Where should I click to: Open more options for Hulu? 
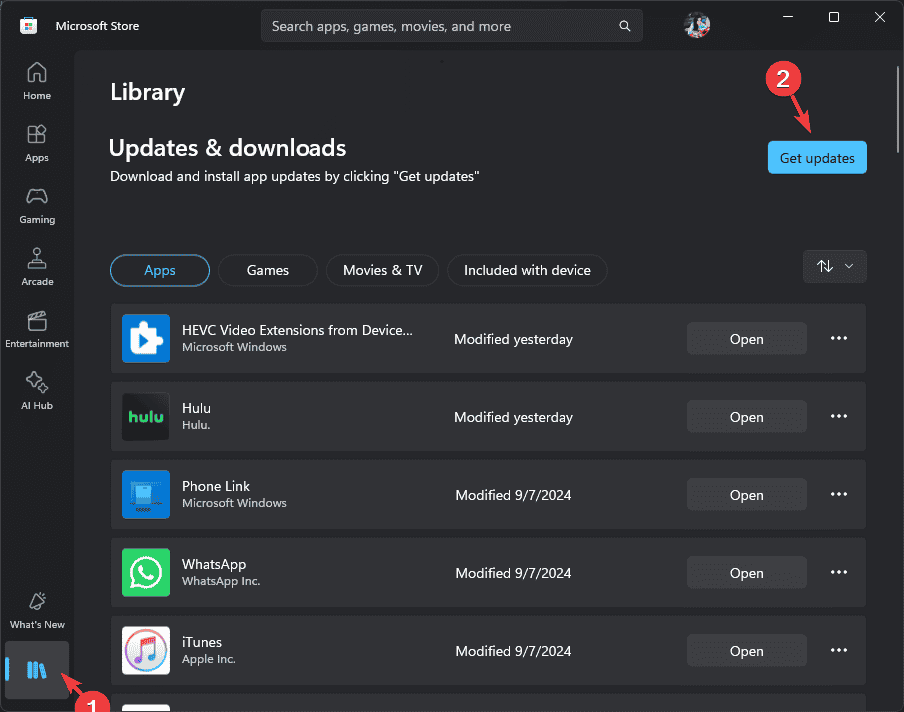[839, 416]
